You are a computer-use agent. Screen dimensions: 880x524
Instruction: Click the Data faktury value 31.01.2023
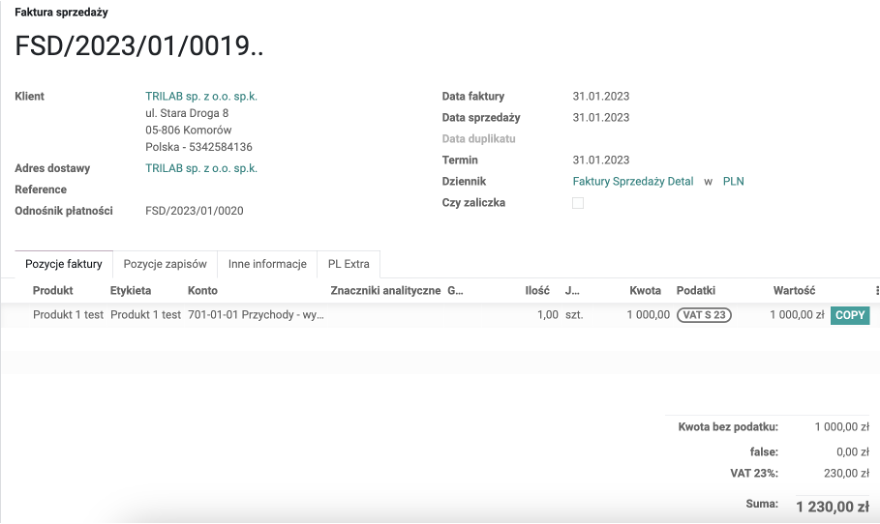tap(601, 96)
